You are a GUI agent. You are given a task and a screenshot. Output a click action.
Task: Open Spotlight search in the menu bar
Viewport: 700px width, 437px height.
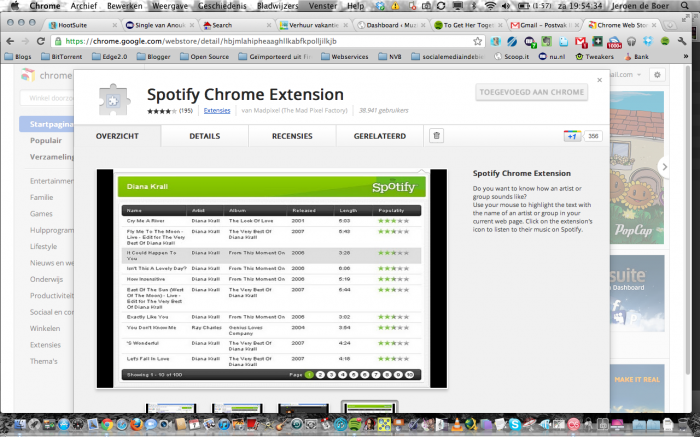coord(685,6)
